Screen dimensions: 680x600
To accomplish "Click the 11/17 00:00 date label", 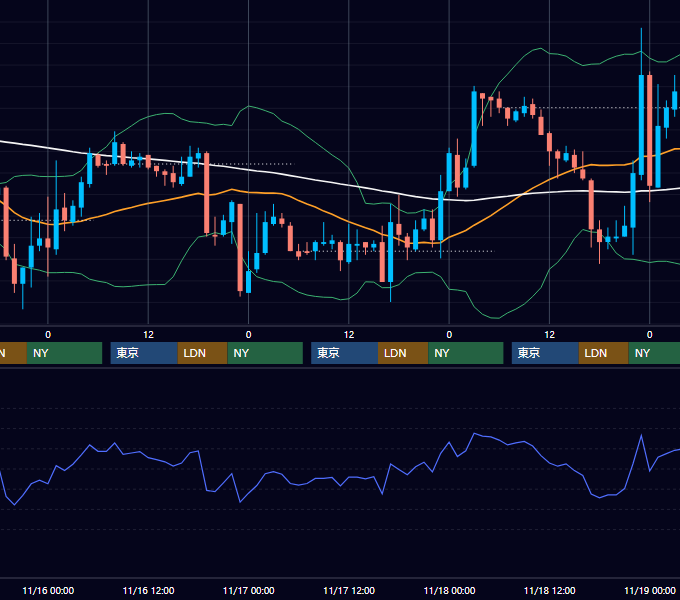I will point(248,590).
